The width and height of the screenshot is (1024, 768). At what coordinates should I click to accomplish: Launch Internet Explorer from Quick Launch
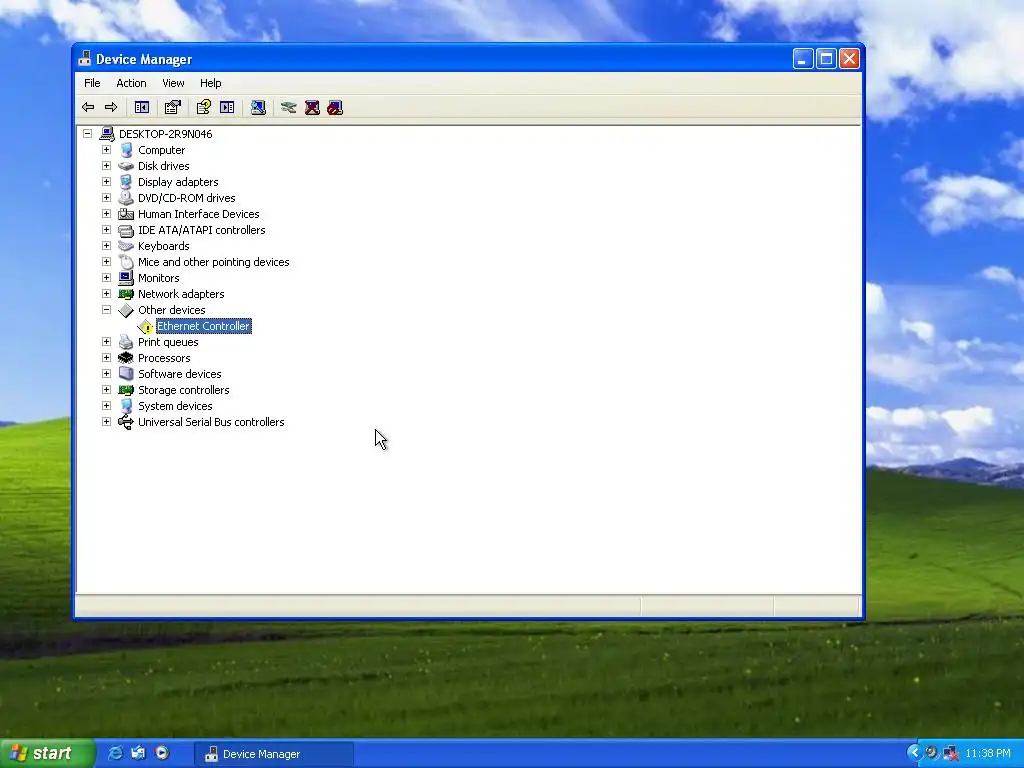coord(115,753)
